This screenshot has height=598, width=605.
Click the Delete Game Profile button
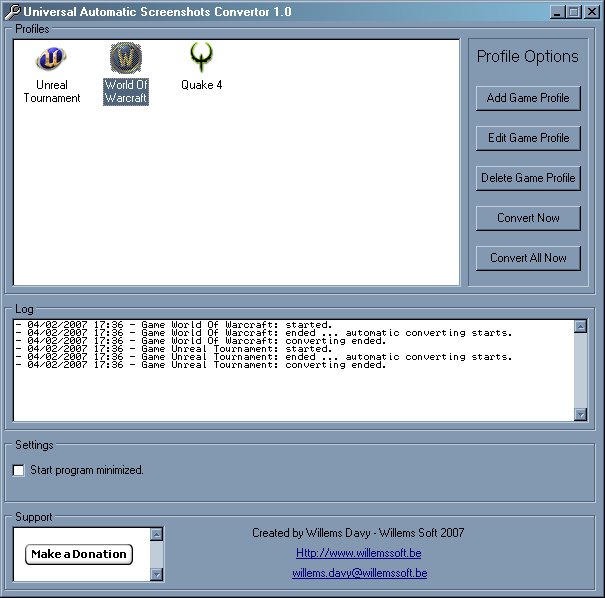point(528,178)
